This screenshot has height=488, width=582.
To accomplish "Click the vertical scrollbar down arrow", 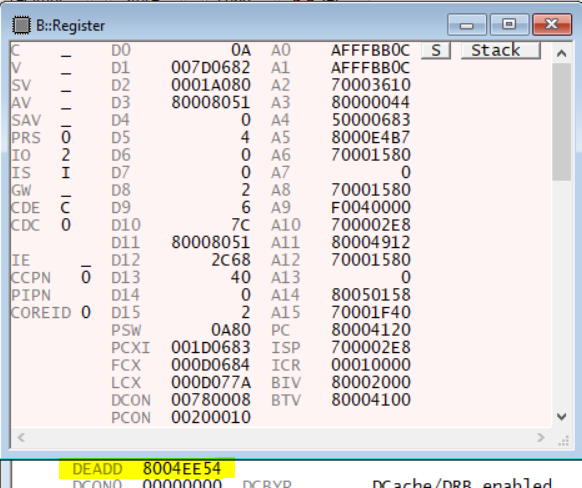I will coord(561,417).
